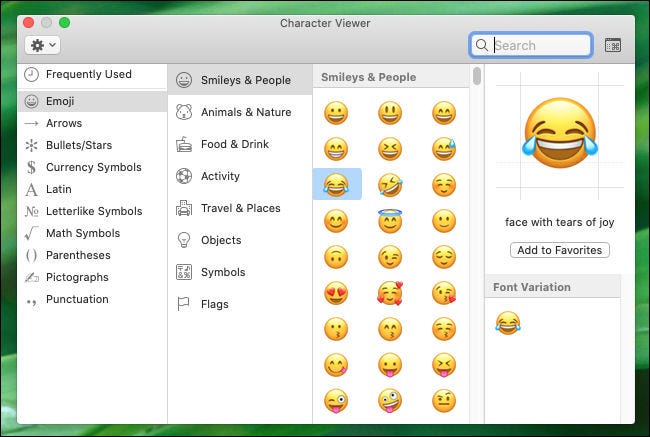Select the Activity subcategory
The image size is (650, 437).
240,176
